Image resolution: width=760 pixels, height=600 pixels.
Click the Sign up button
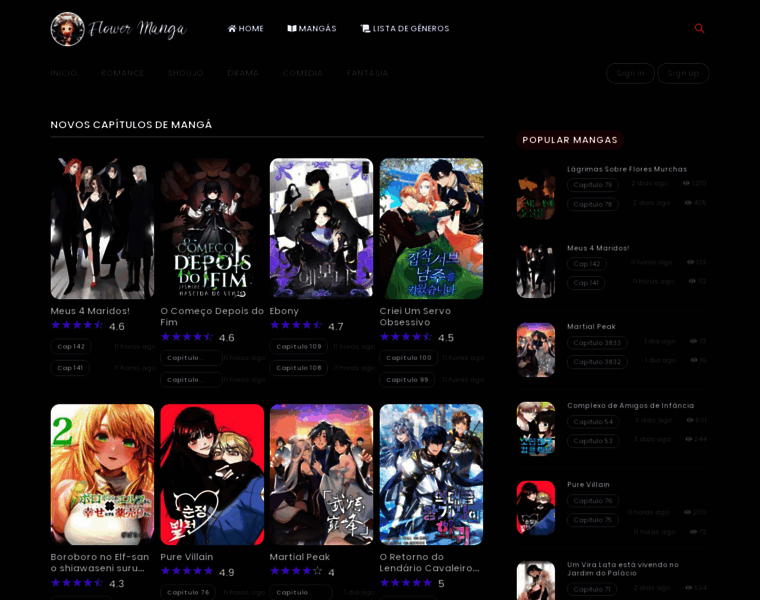click(x=683, y=73)
